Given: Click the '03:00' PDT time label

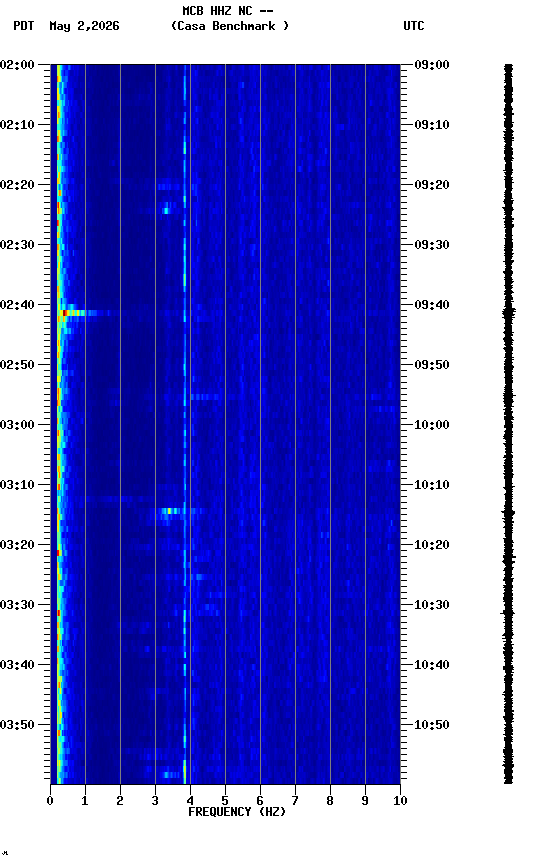Looking at the screenshot, I should pyautogui.click(x=17, y=425).
